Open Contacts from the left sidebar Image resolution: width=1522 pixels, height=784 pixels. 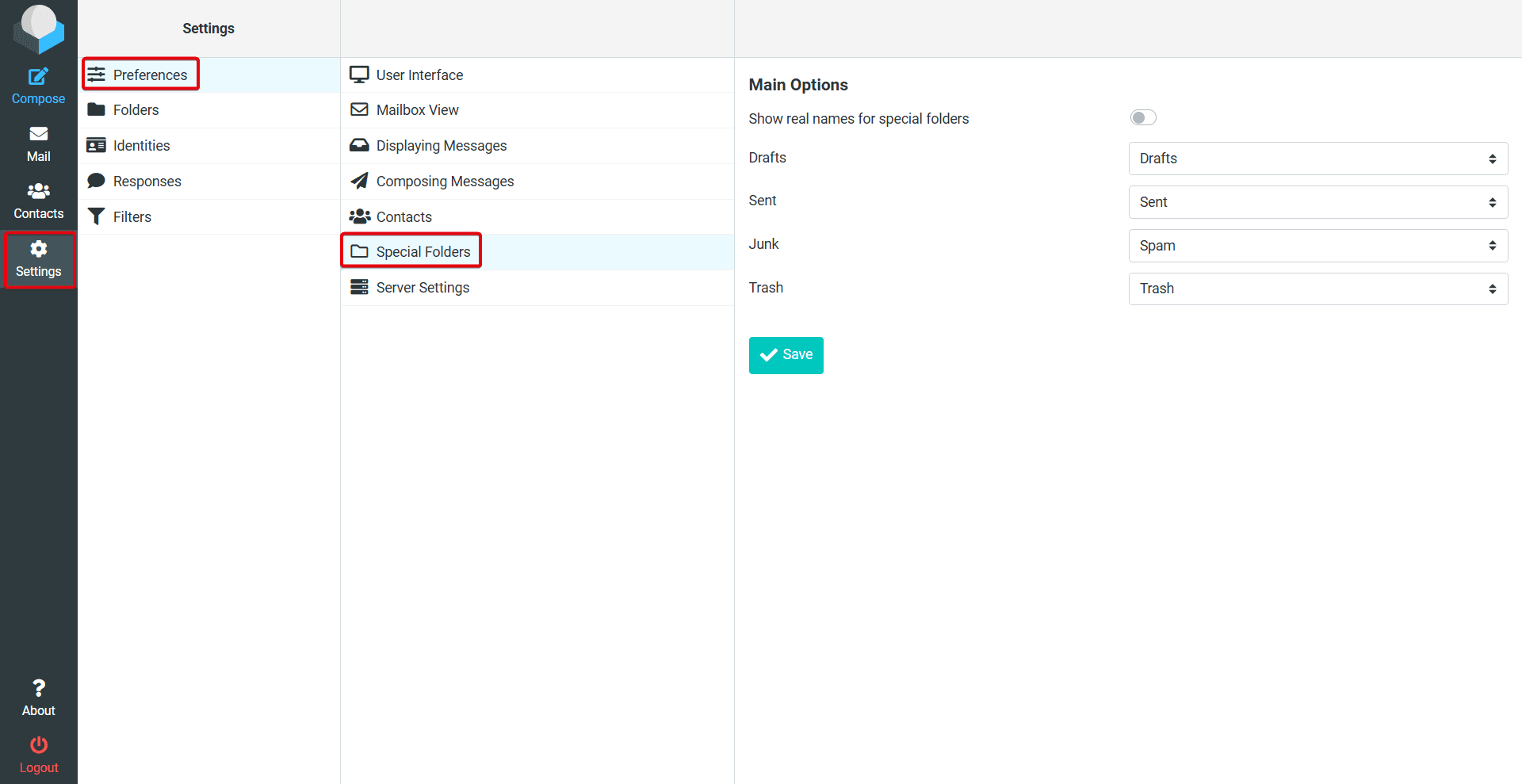[x=38, y=201]
